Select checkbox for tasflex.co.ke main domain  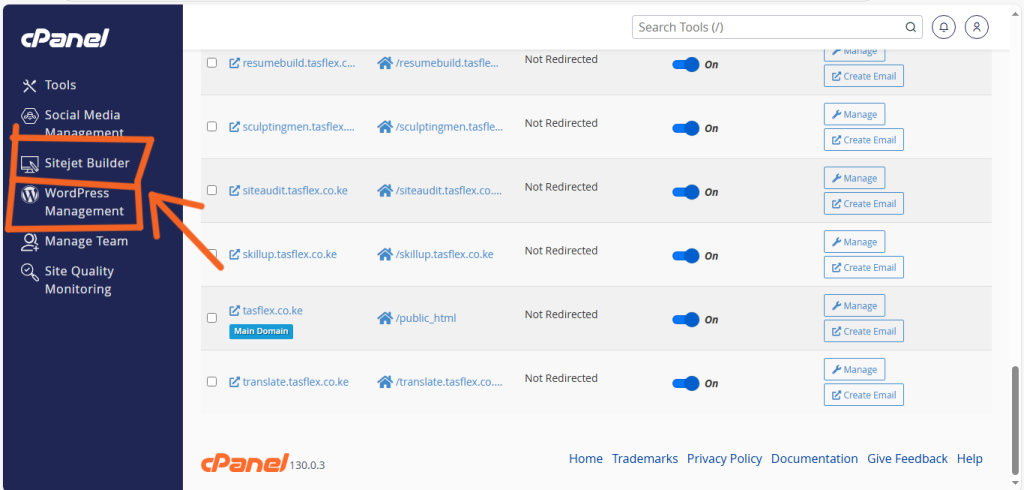click(x=212, y=318)
